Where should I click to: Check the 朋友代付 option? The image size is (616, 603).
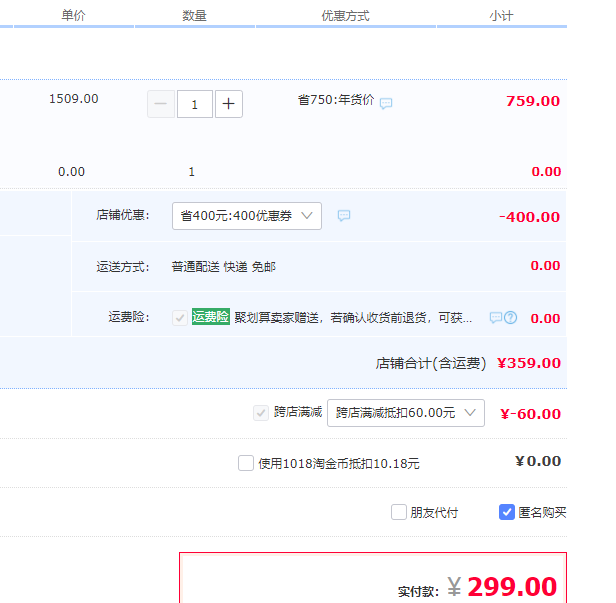pos(399,512)
